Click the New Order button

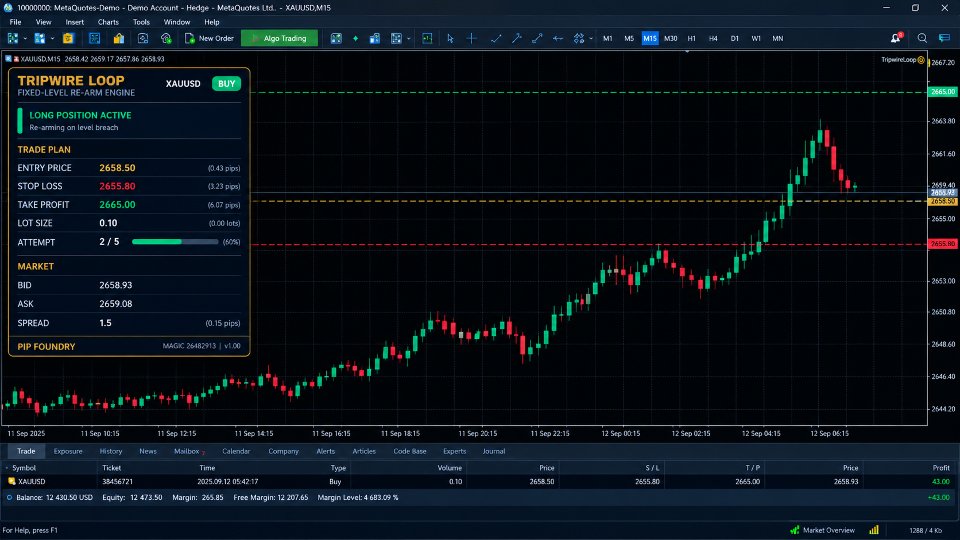tap(209, 38)
